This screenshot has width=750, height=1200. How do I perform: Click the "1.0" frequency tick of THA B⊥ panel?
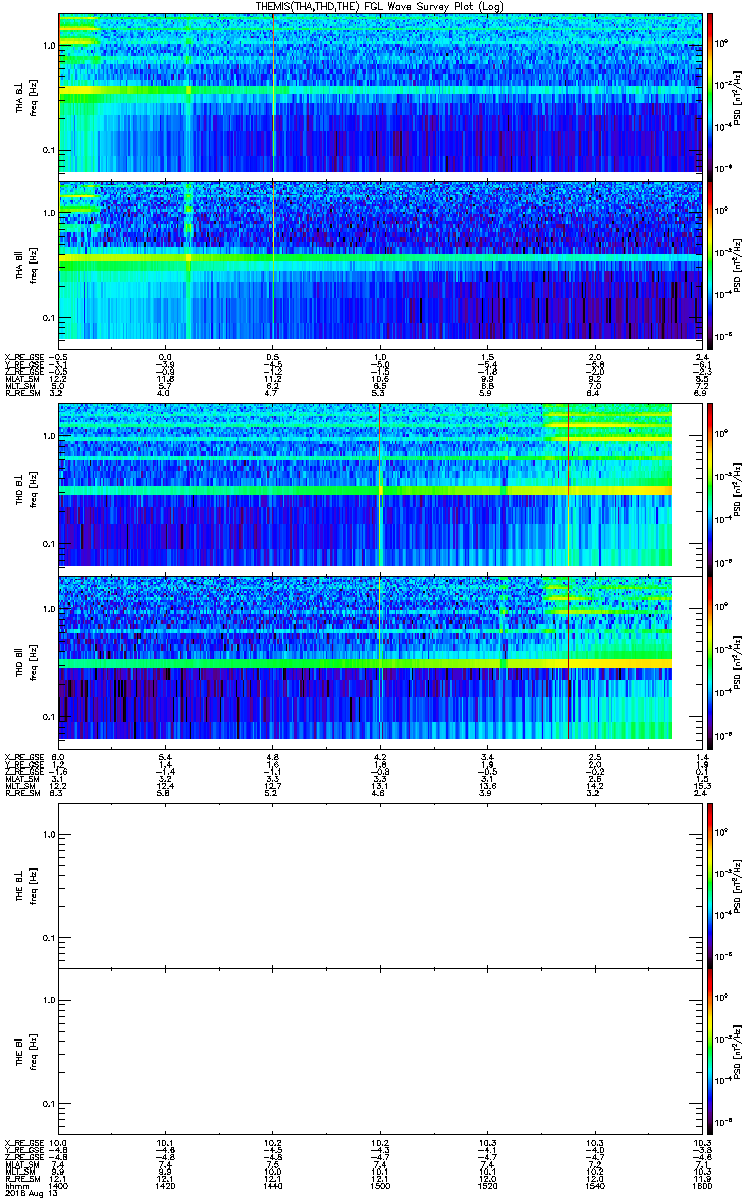click(x=49, y=47)
